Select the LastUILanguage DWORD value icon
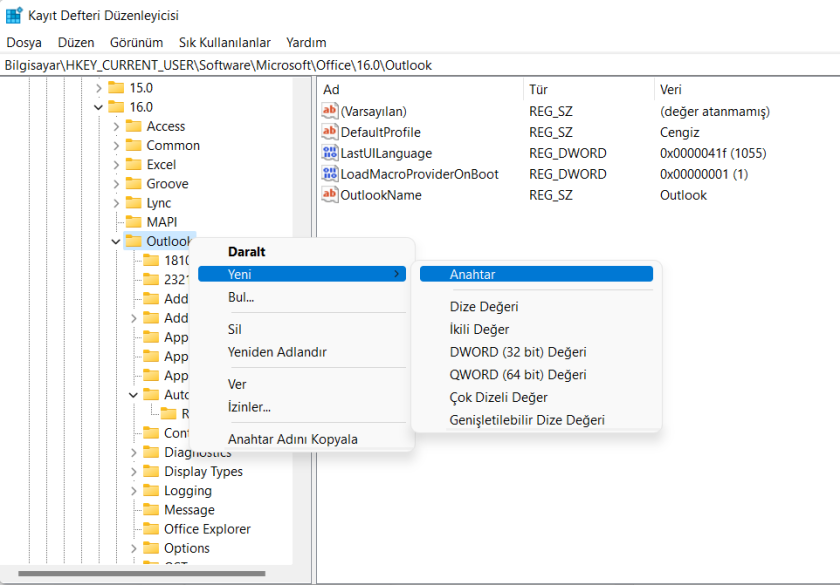 (x=330, y=153)
